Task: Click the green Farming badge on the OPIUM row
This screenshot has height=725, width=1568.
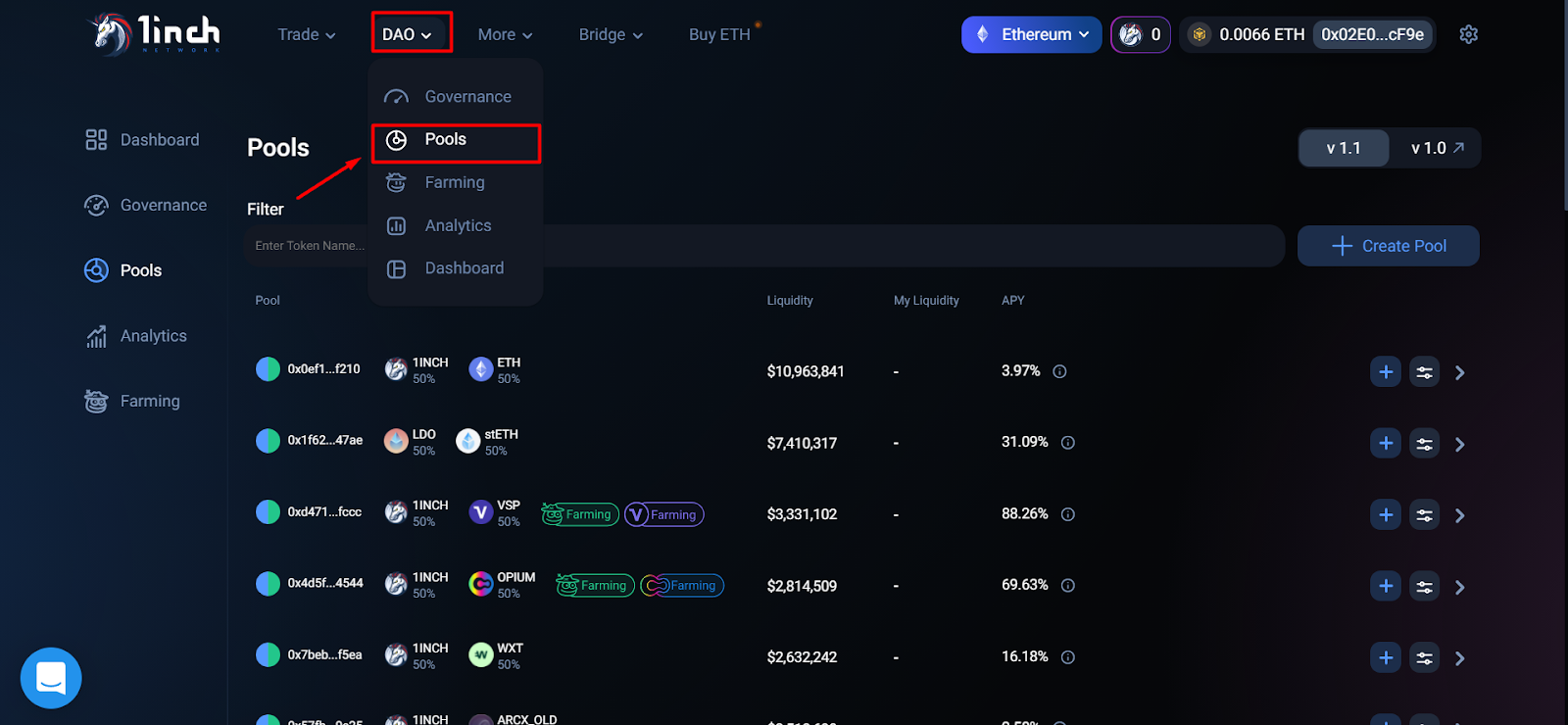Action: (595, 586)
